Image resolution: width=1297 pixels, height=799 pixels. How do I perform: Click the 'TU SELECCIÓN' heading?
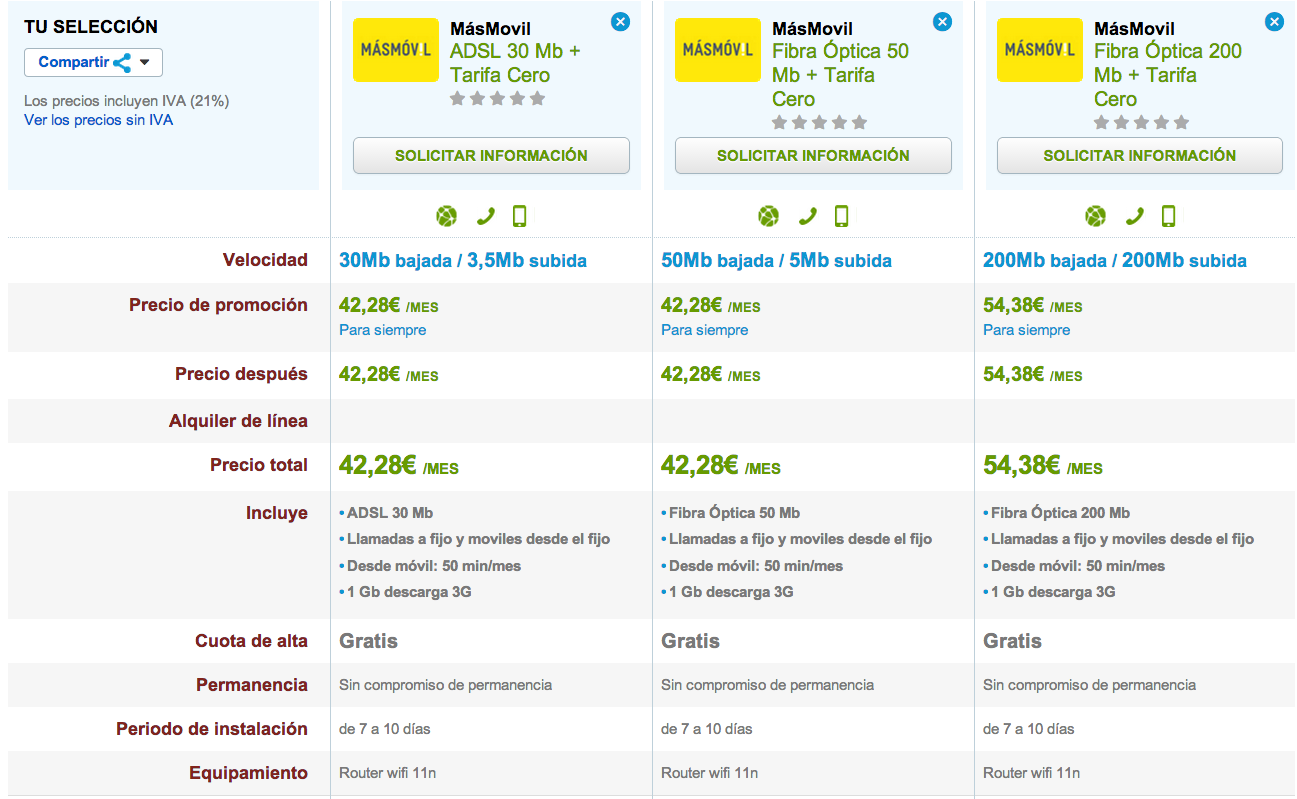pos(91,27)
